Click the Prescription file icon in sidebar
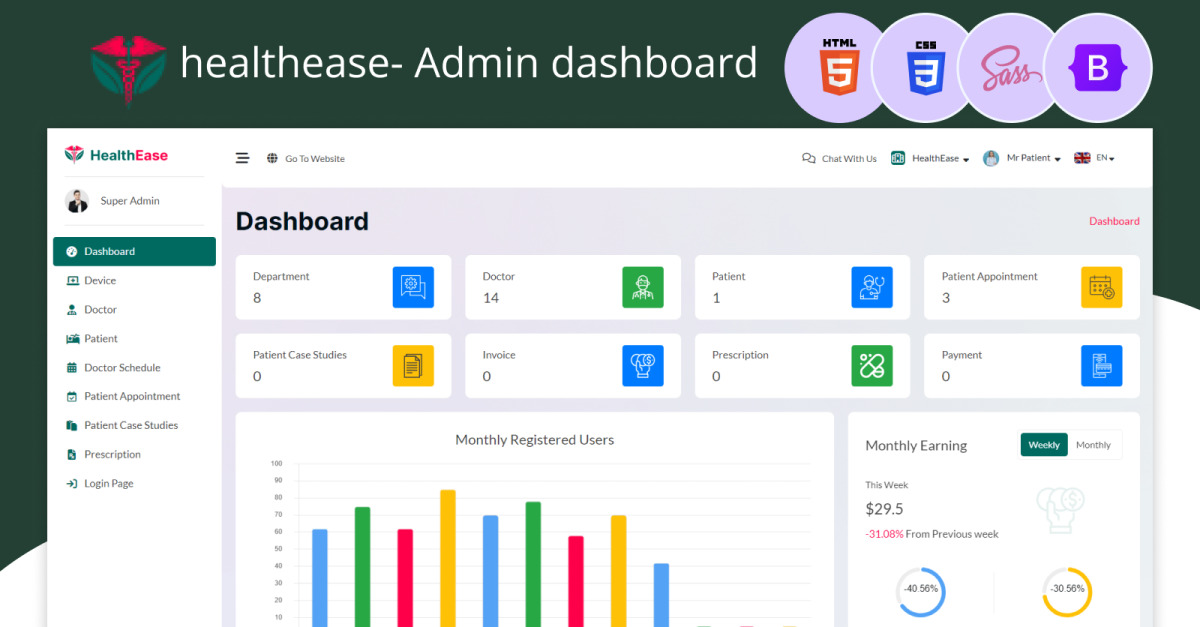This screenshot has width=1200, height=627. [x=71, y=455]
